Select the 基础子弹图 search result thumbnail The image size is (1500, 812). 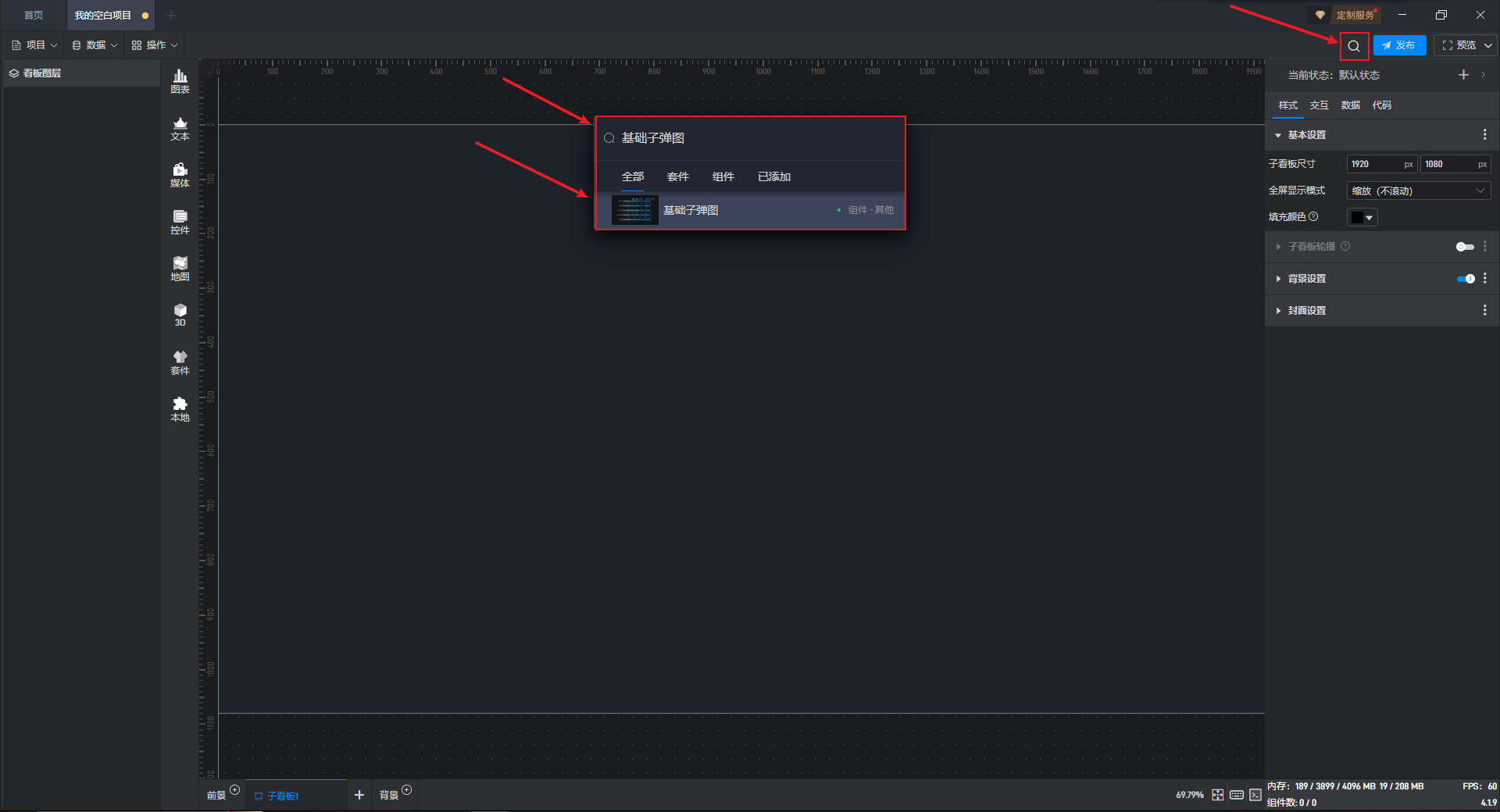click(634, 210)
